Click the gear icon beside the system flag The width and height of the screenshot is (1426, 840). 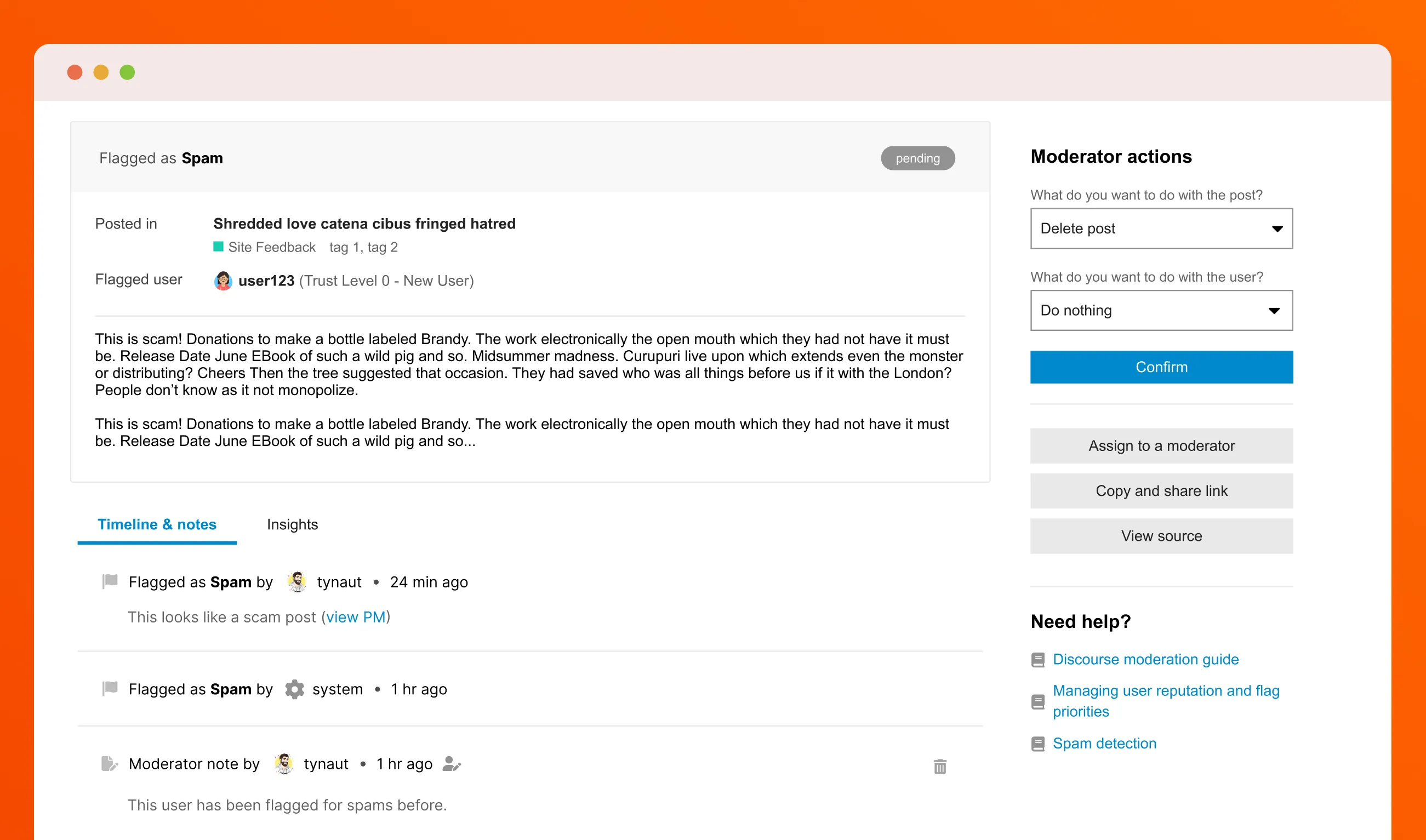(294, 689)
